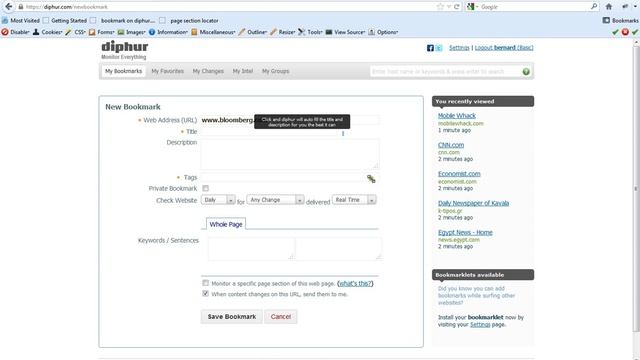
Task: Click the bookmark star in address bar
Action: click(x=440, y=7)
